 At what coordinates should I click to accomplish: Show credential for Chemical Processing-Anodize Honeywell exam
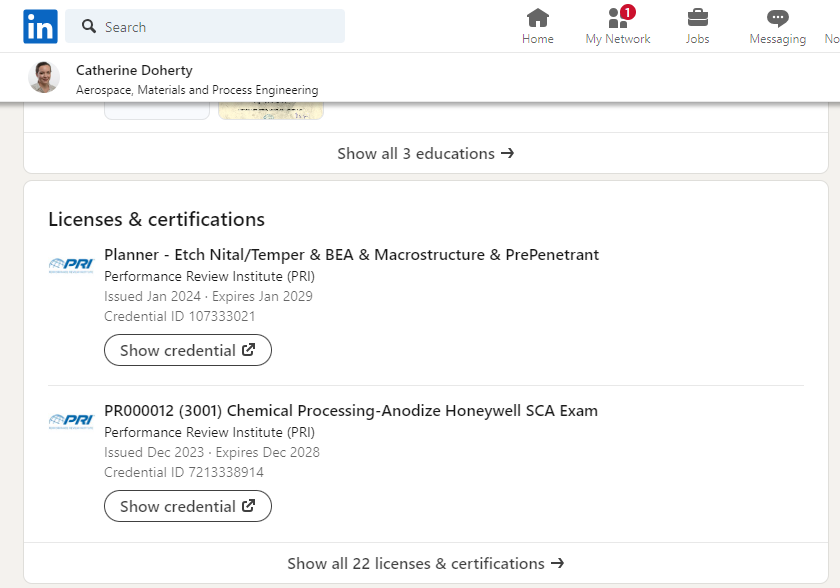pyautogui.click(x=188, y=506)
